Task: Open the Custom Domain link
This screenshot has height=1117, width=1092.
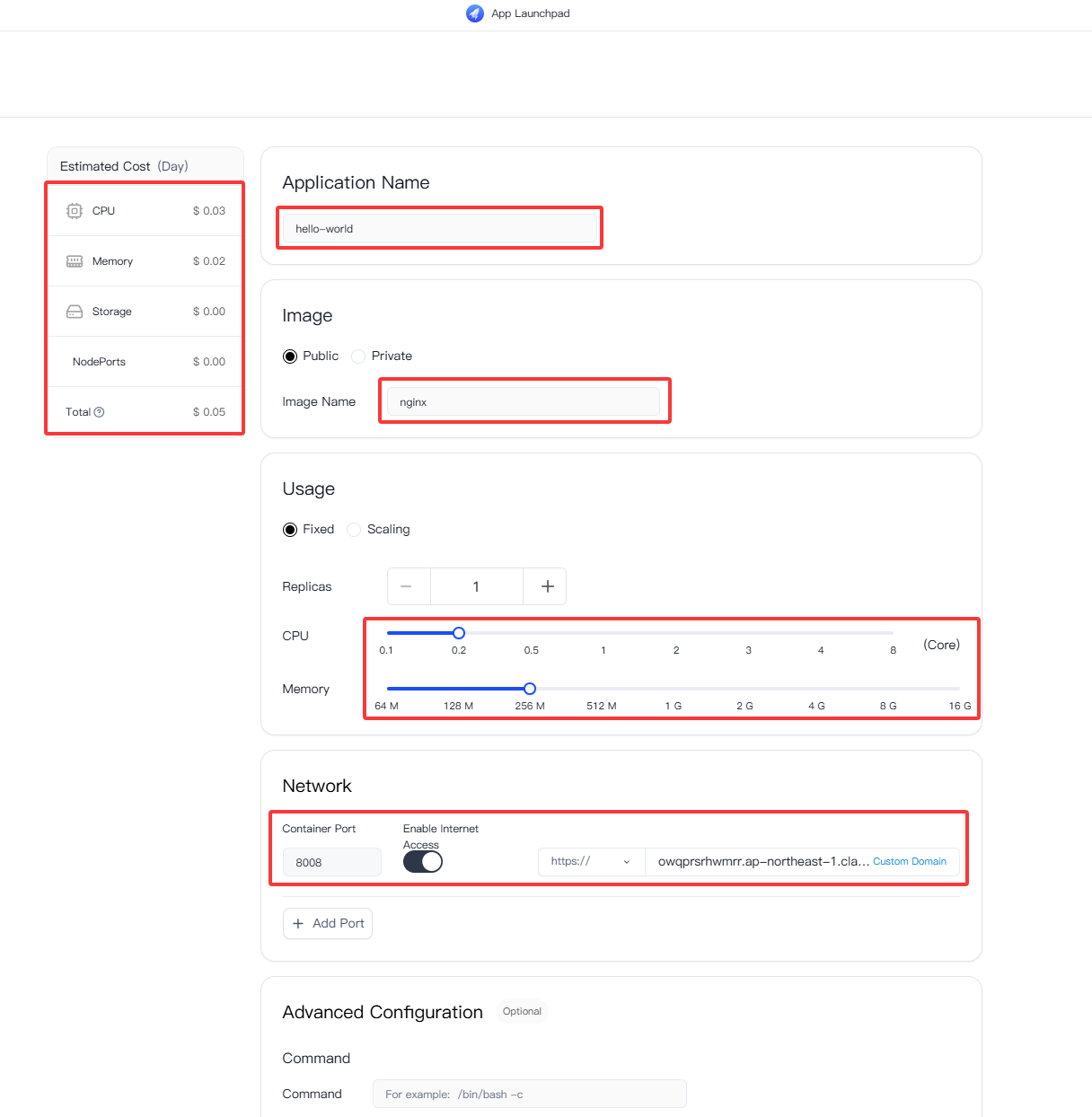Action: click(x=910, y=861)
